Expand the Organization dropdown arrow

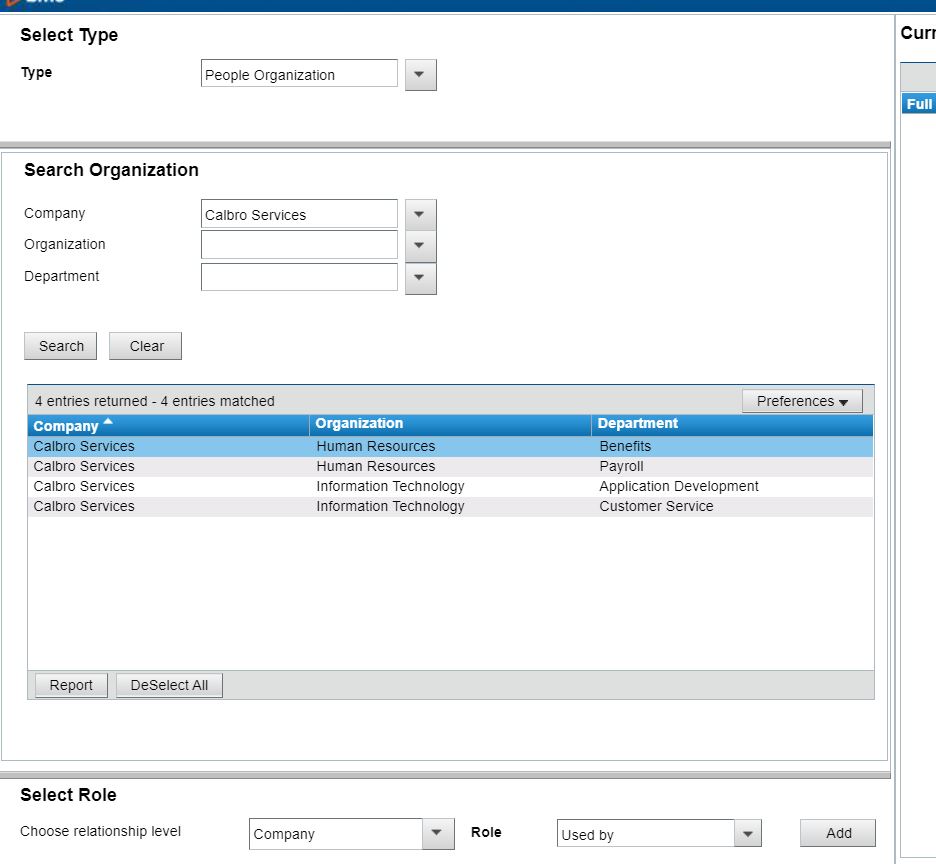pyautogui.click(x=420, y=246)
